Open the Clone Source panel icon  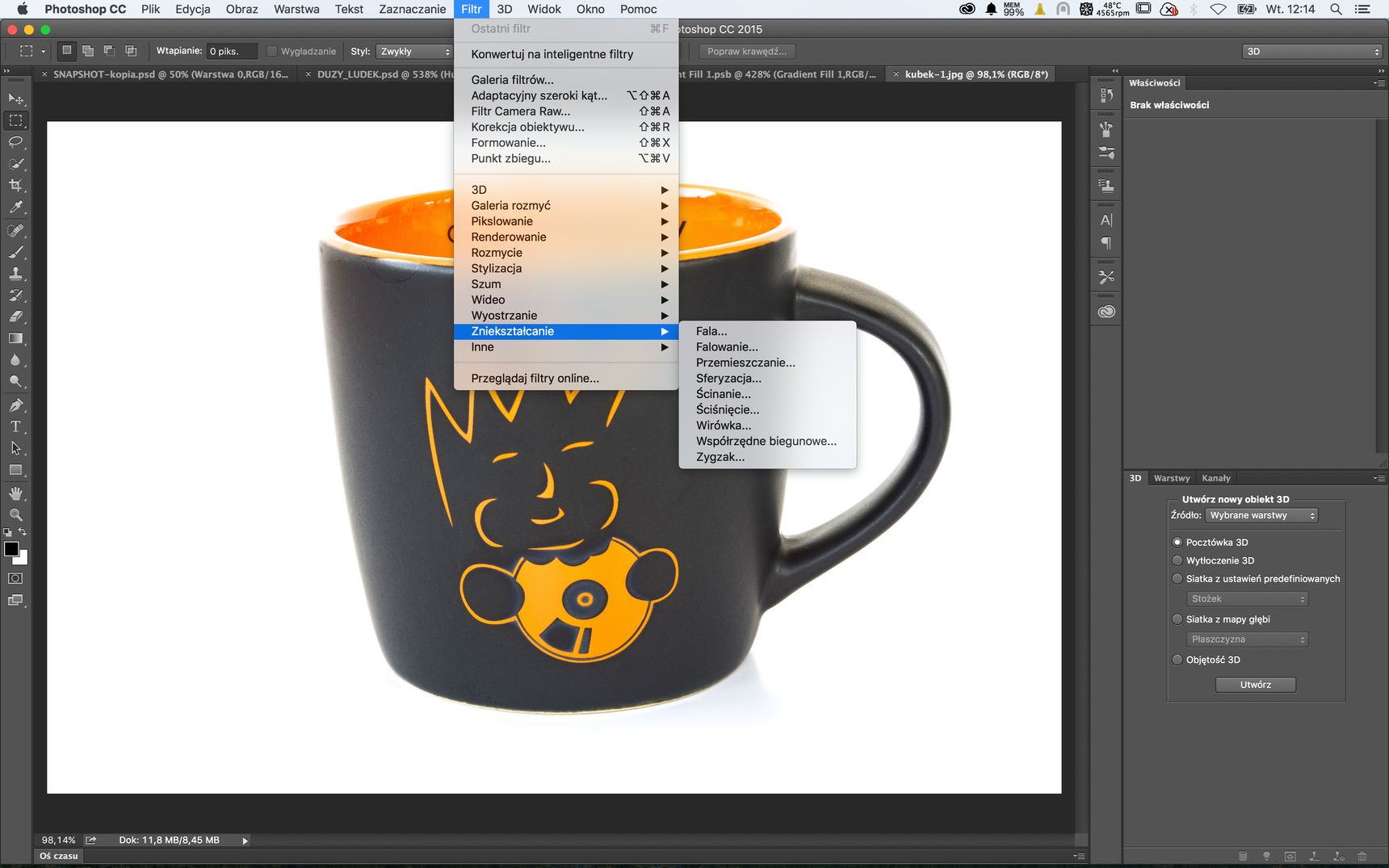click(x=1106, y=186)
